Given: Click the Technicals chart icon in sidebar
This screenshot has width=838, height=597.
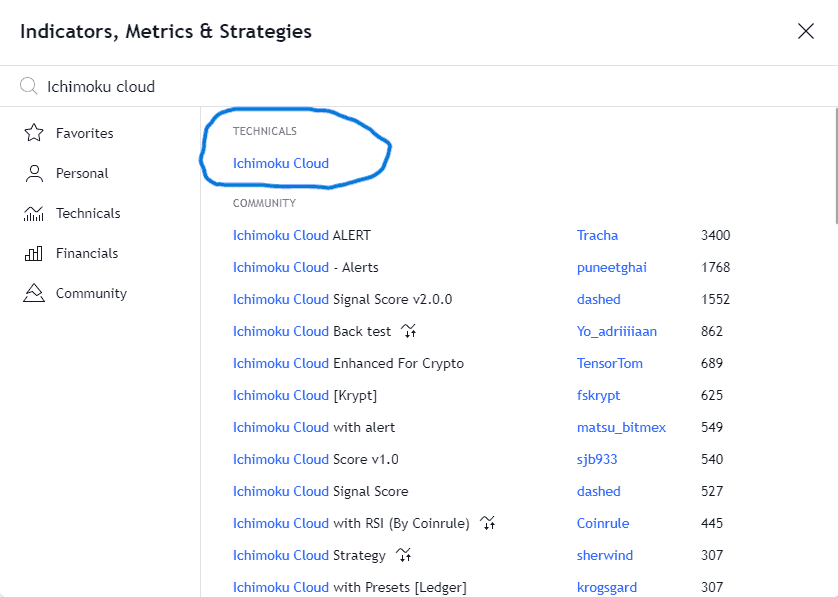Looking at the screenshot, I should (x=34, y=213).
